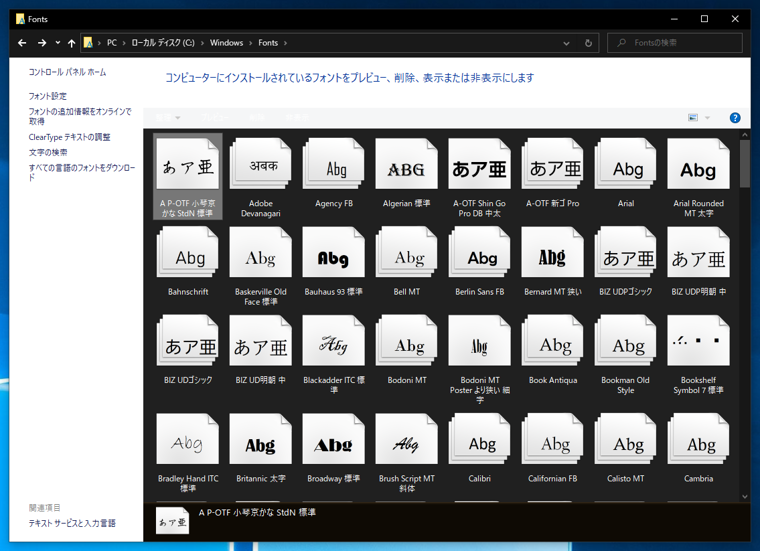The width and height of the screenshot is (760, 551).
Task: Select the Bauhaus 93 font icon
Action: [x=333, y=252]
